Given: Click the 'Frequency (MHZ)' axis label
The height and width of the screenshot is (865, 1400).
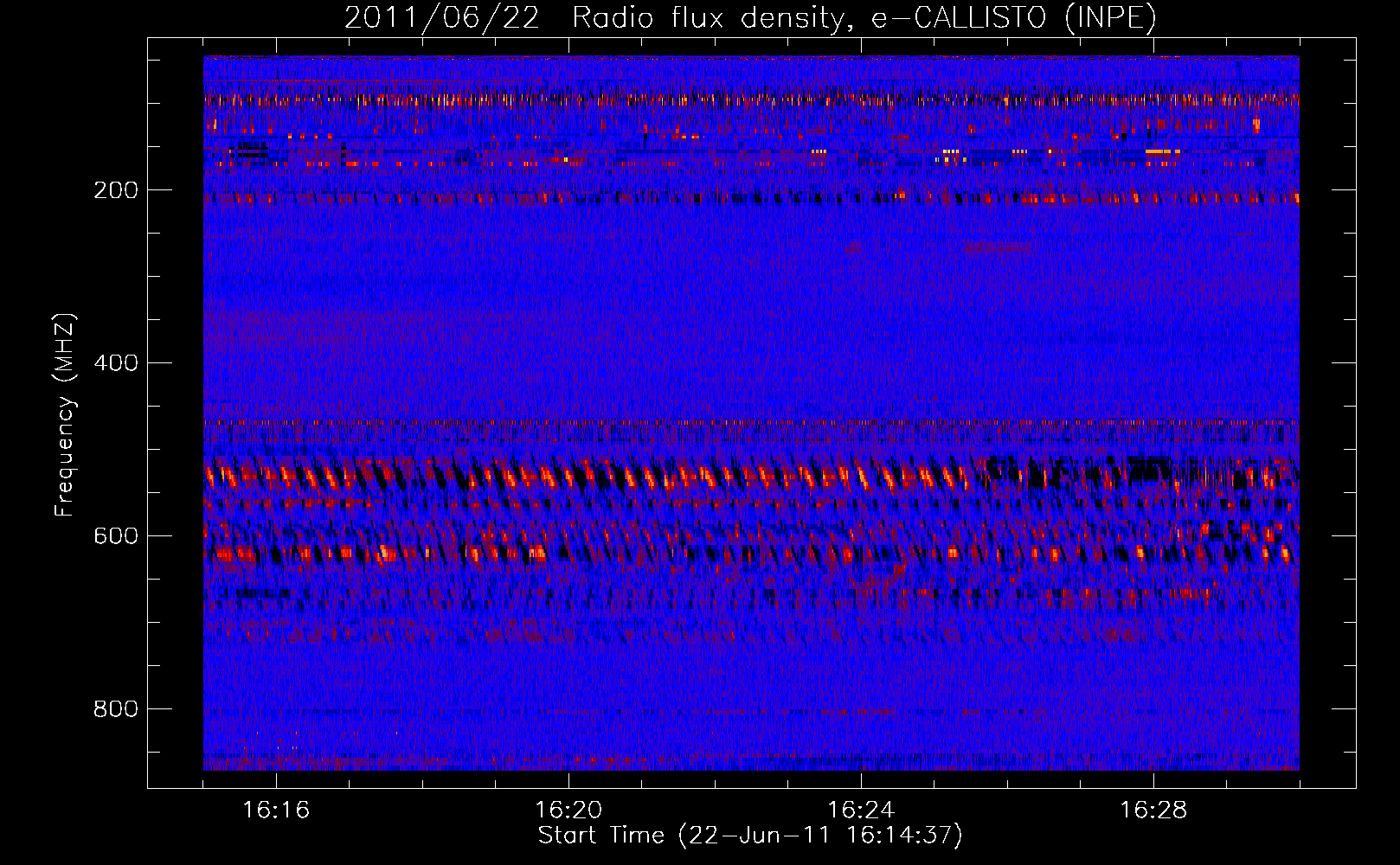Looking at the screenshot, I should coord(65,415).
